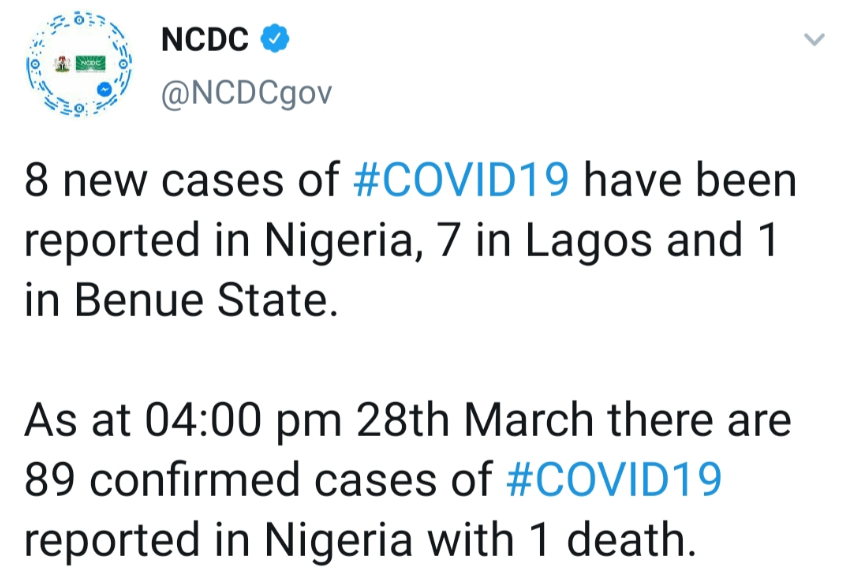Click the 'As at 04:00 pm 28th March' text
The width and height of the screenshot is (845, 572).
click(x=309, y=419)
